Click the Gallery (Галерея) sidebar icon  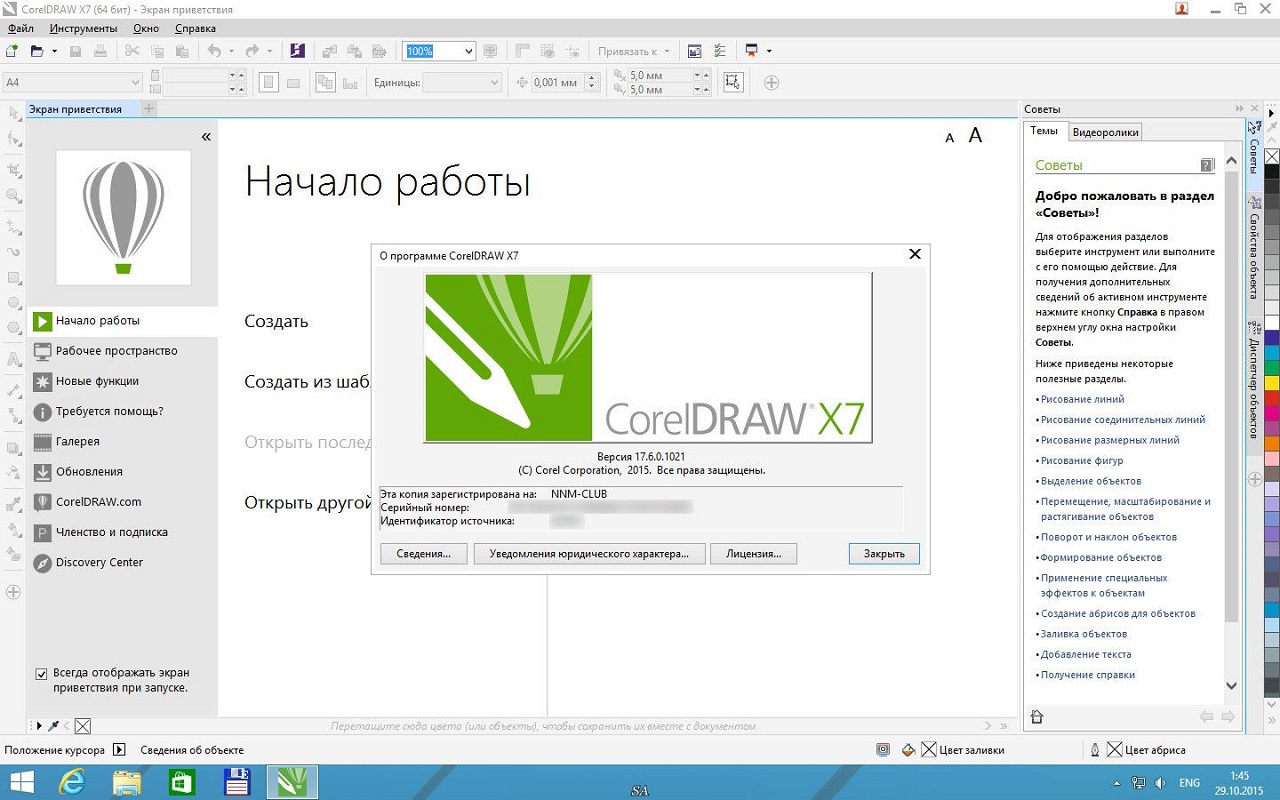tap(42, 442)
